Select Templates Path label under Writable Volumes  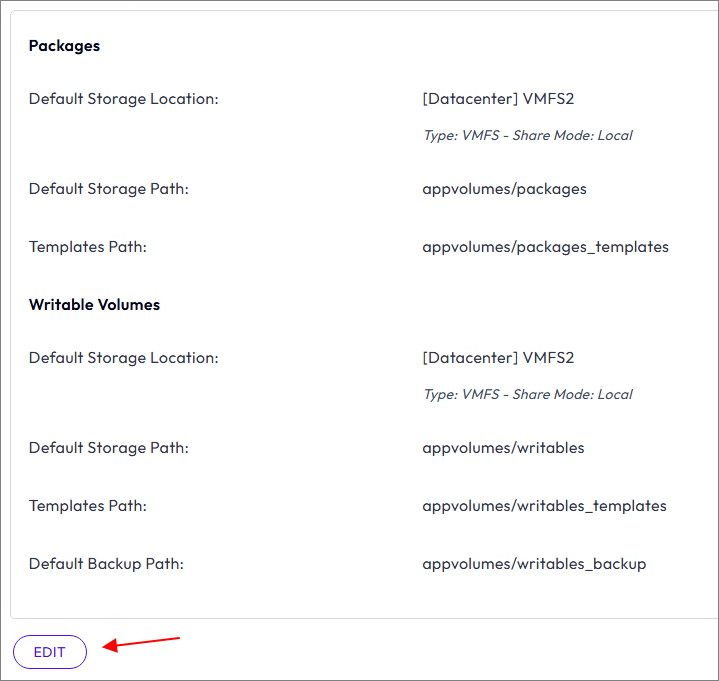click(87, 506)
